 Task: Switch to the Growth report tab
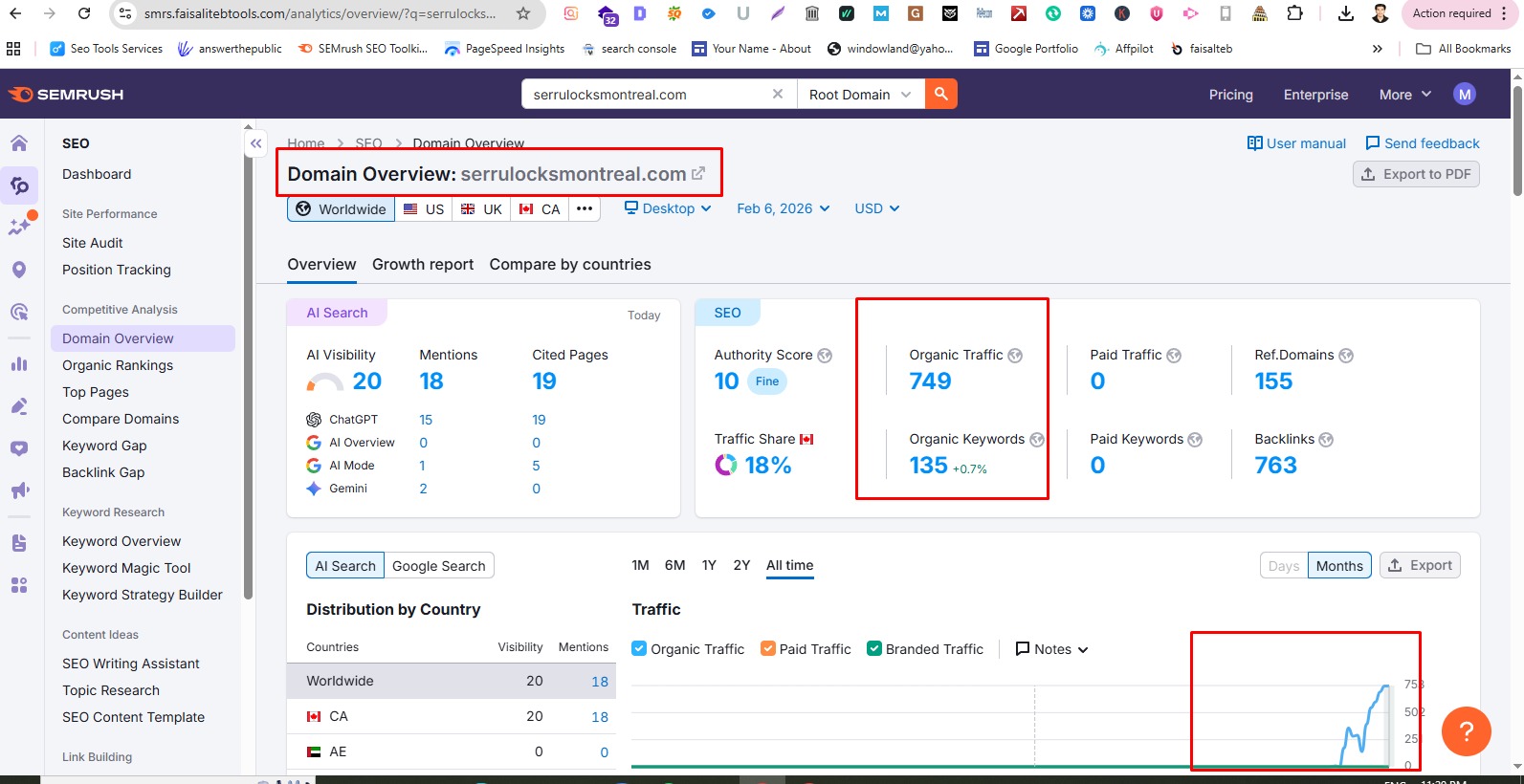click(x=423, y=265)
